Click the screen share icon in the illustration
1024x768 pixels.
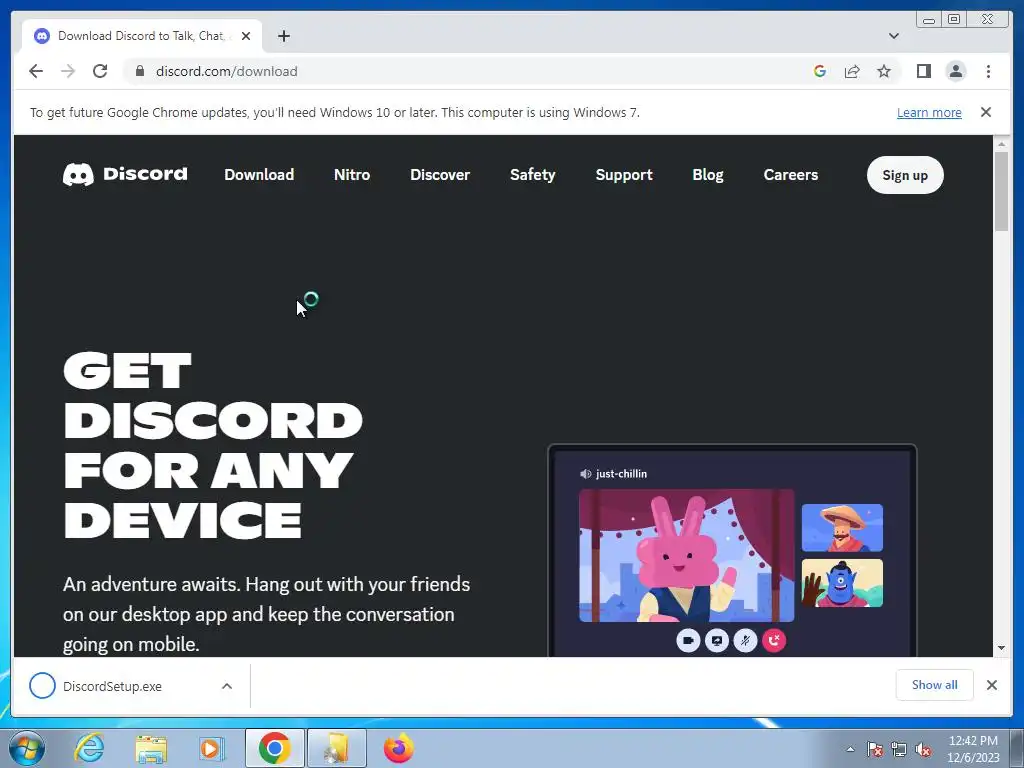[x=716, y=641]
